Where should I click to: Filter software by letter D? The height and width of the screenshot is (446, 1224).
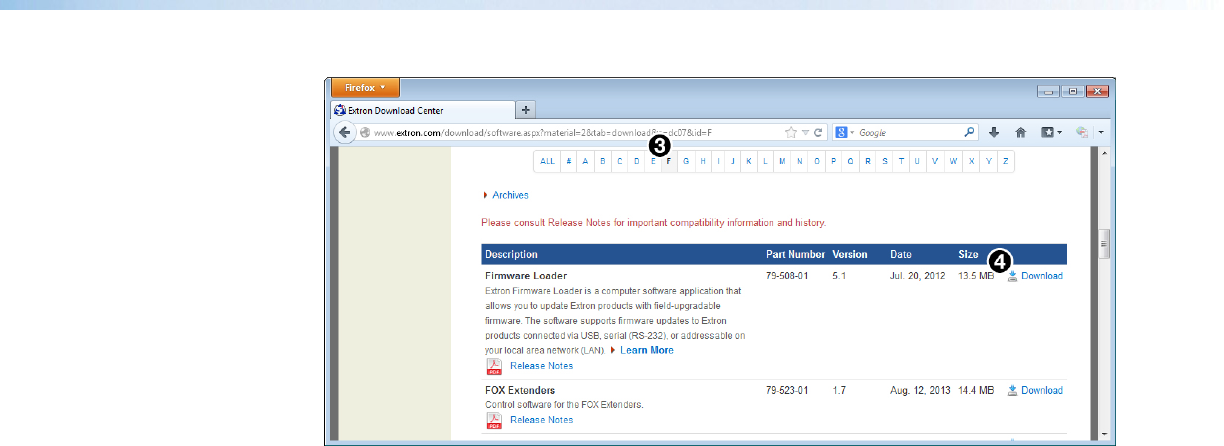point(637,161)
